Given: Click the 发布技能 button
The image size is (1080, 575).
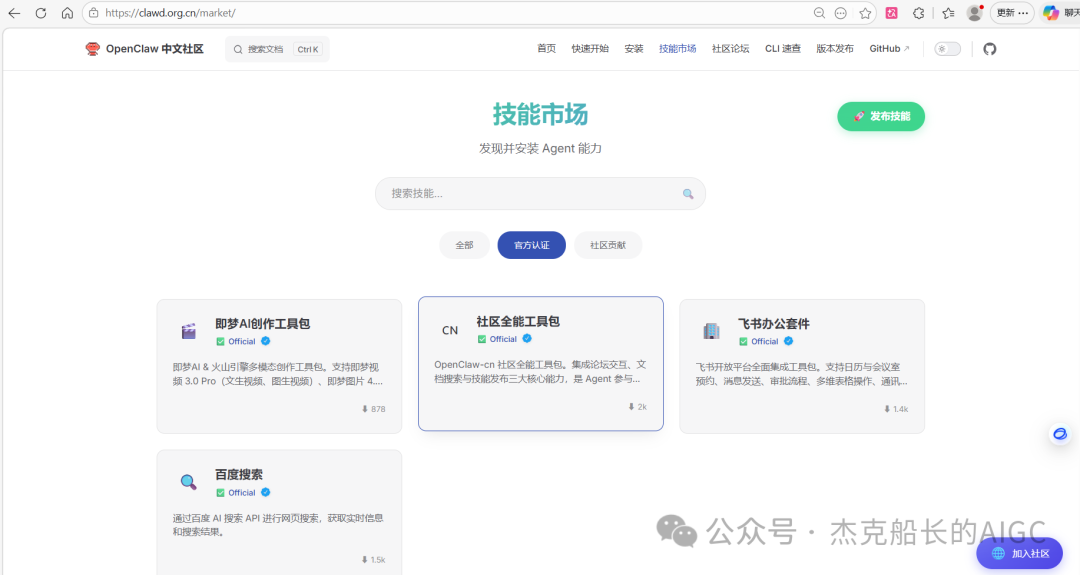Looking at the screenshot, I should pyautogui.click(x=881, y=116).
